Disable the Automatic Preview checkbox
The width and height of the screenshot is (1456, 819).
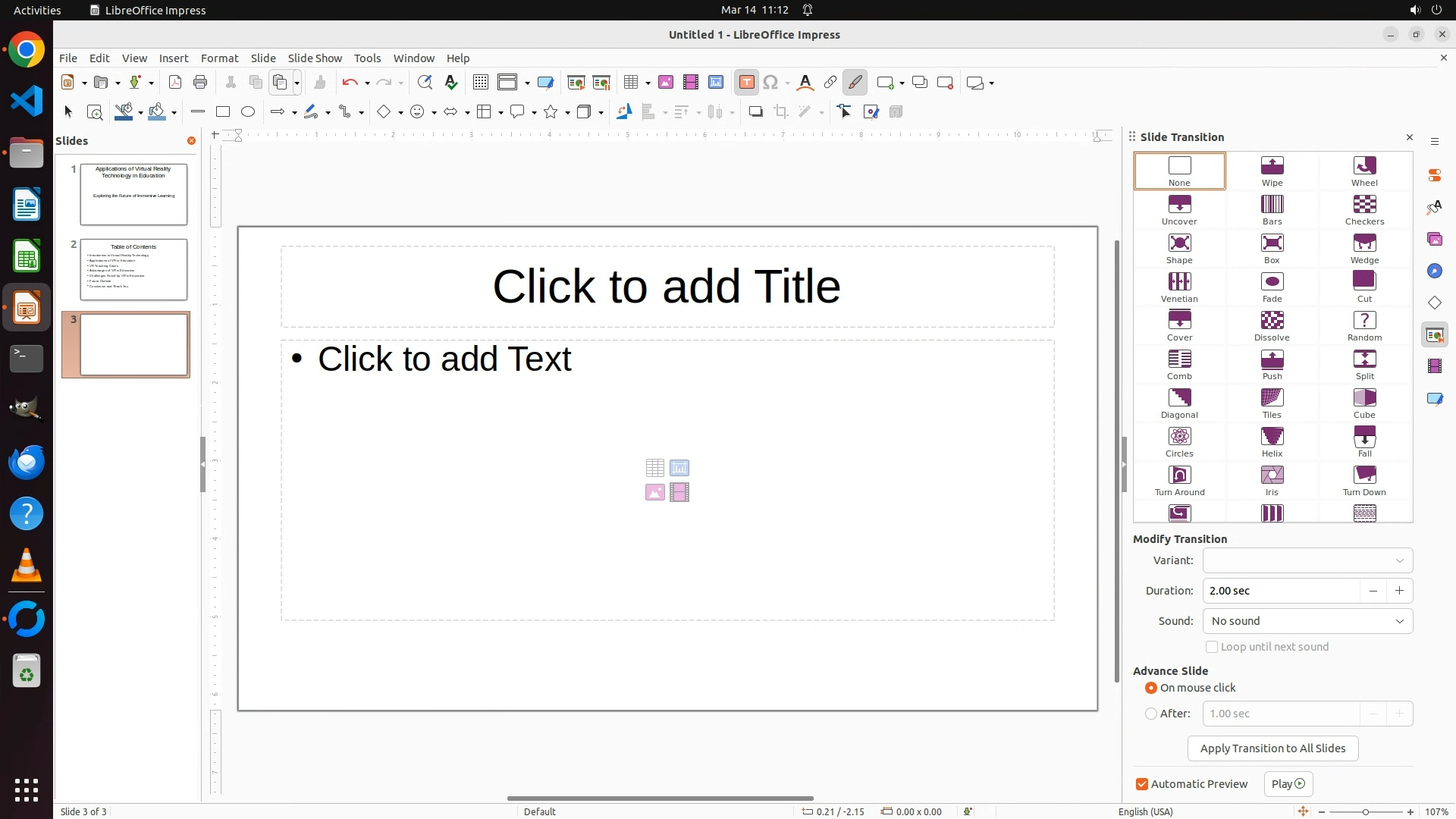coord(1142,784)
